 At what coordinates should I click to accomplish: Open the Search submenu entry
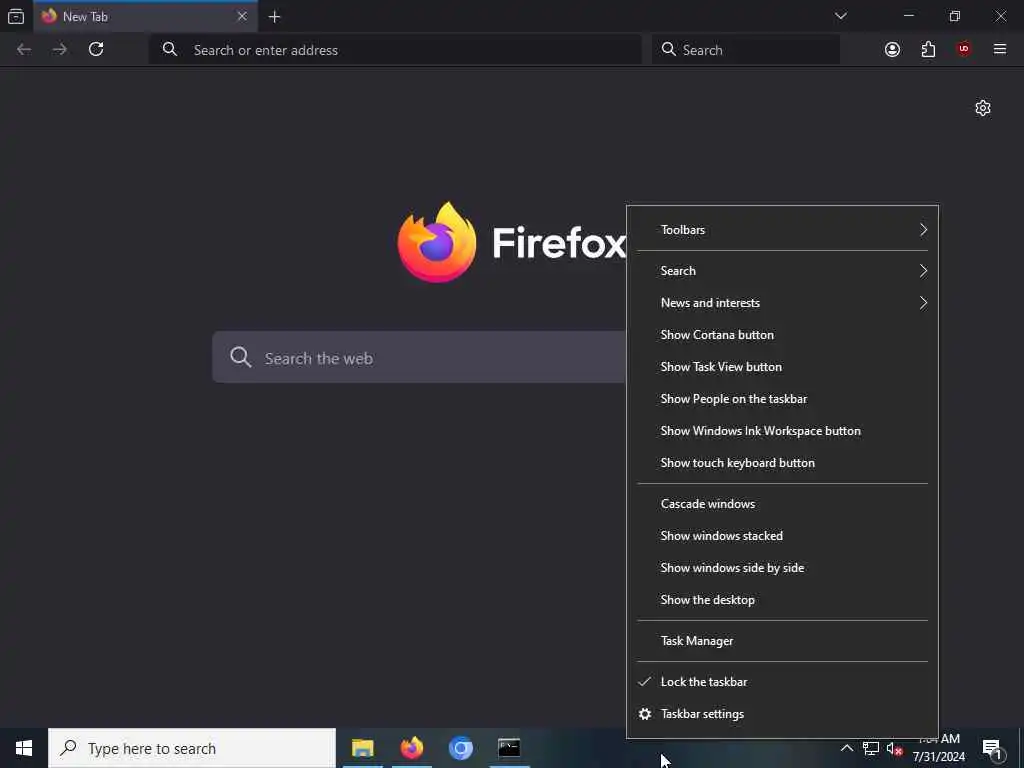pos(782,270)
